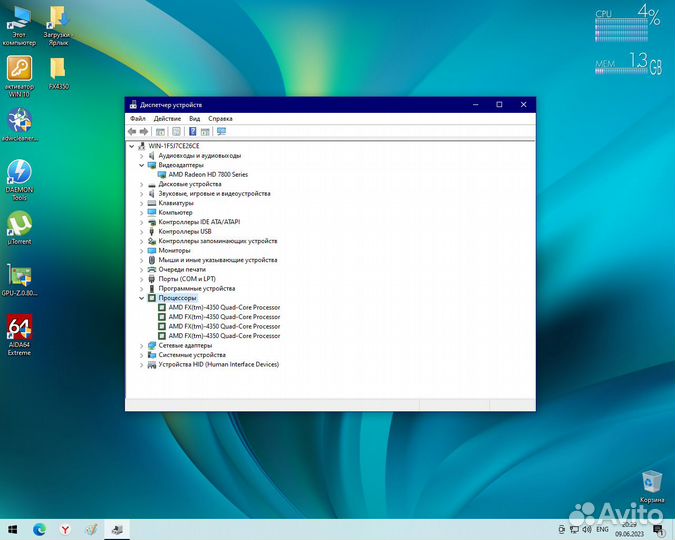The height and width of the screenshot is (540, 675).
Task: Expand Порты (COM и LPT) arrow
Action: 142,279
